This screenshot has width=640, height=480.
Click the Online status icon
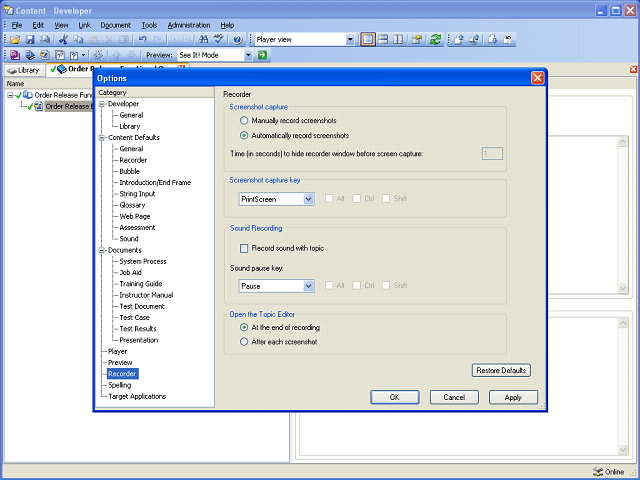pyautogui.click(x=598, y=472)
